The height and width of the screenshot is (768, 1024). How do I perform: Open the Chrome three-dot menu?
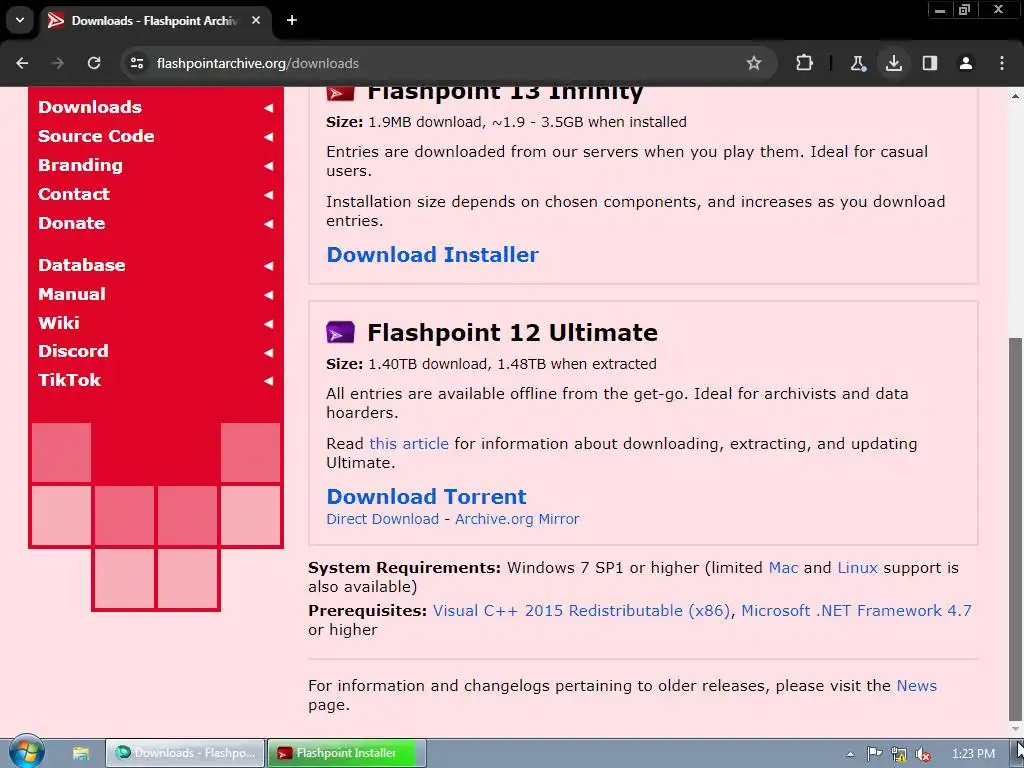1002,63
